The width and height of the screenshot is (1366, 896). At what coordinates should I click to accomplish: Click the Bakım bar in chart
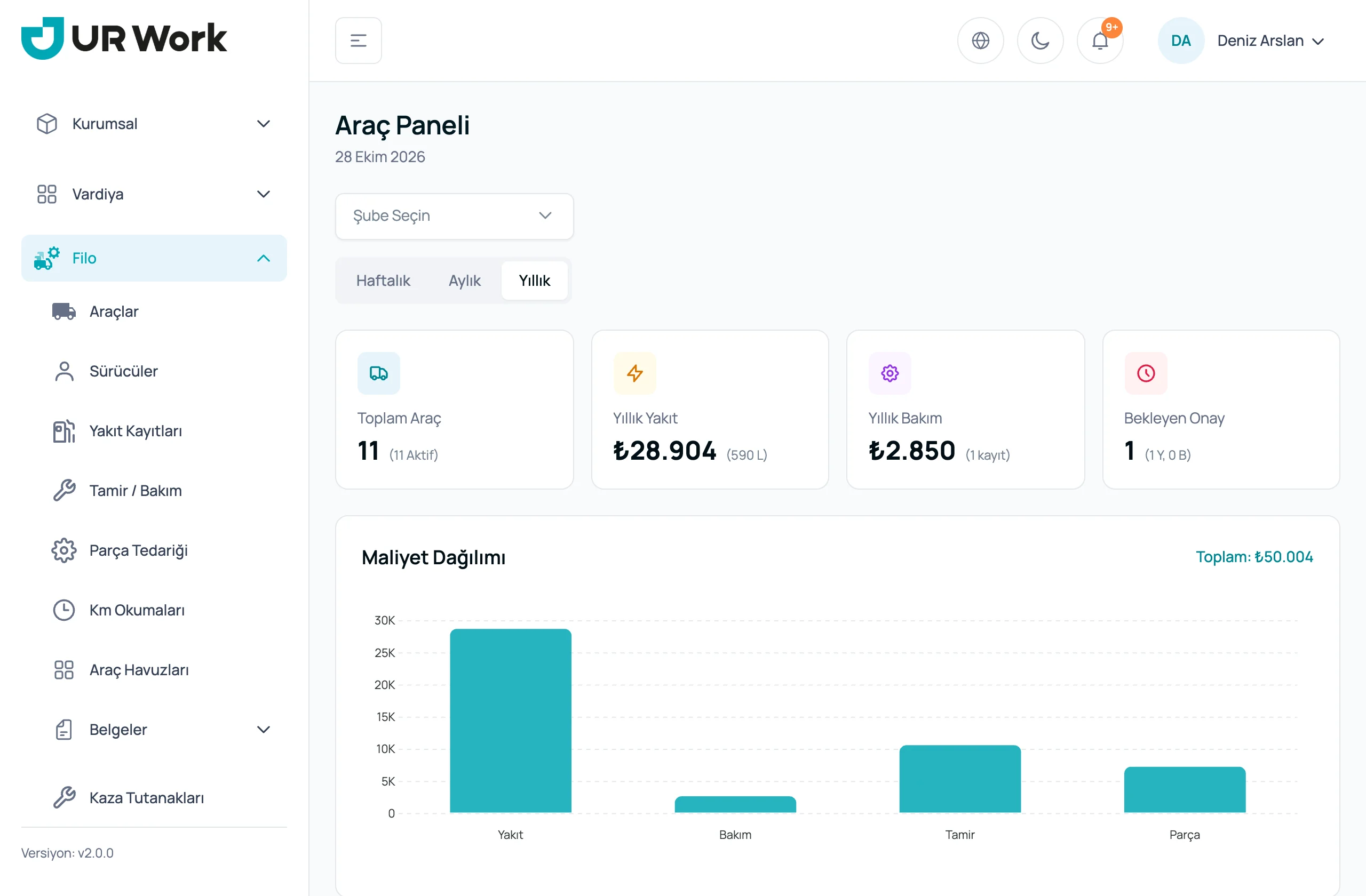point(735,805)
